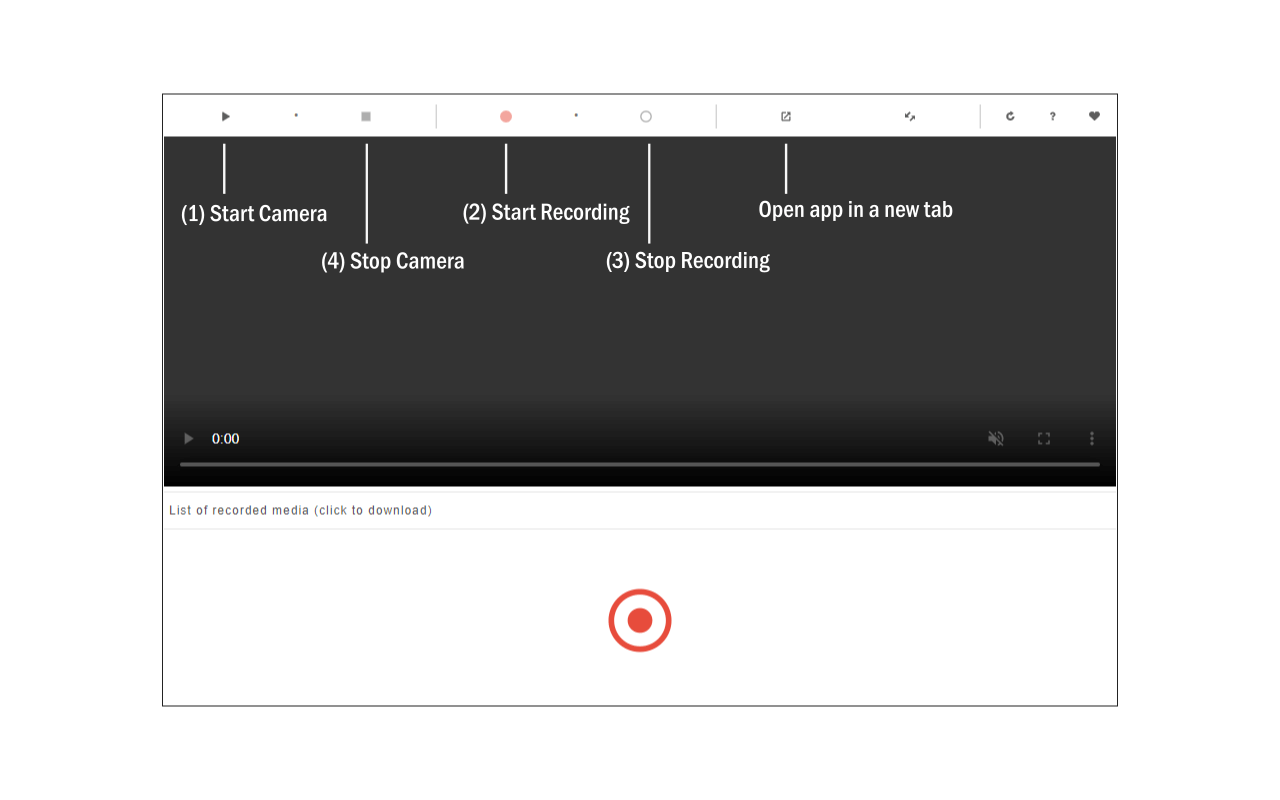The image size is (1280, 800).
Task: Click the dark video preview area
Action: click(640, 300)
